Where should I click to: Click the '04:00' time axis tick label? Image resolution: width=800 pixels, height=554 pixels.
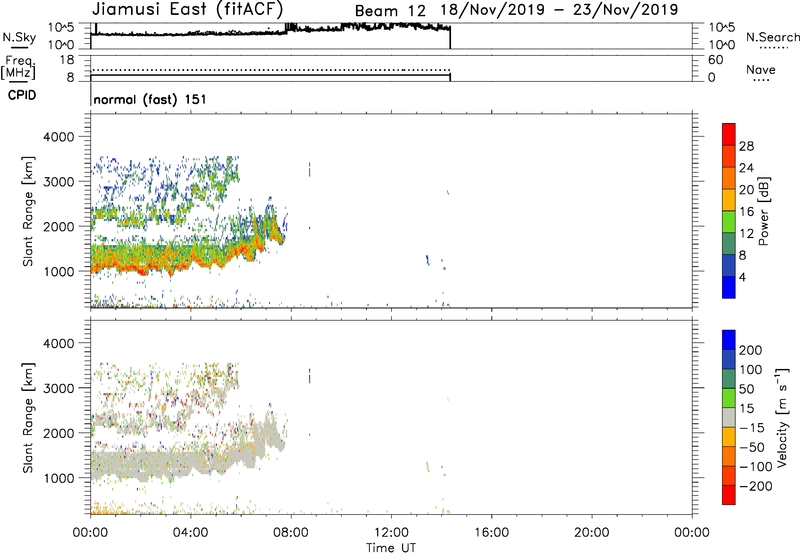[x=190, y=533]
